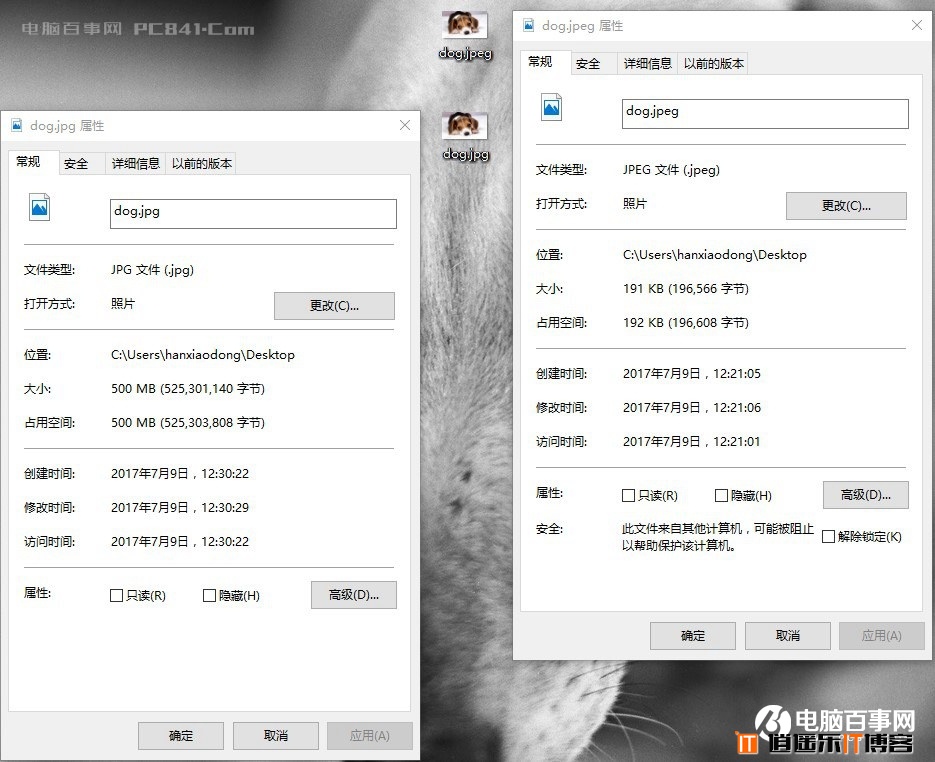Enable 只读(R) checkbox in dog.jpg properties
935x762 pixels.
click(x=116, y=596)
